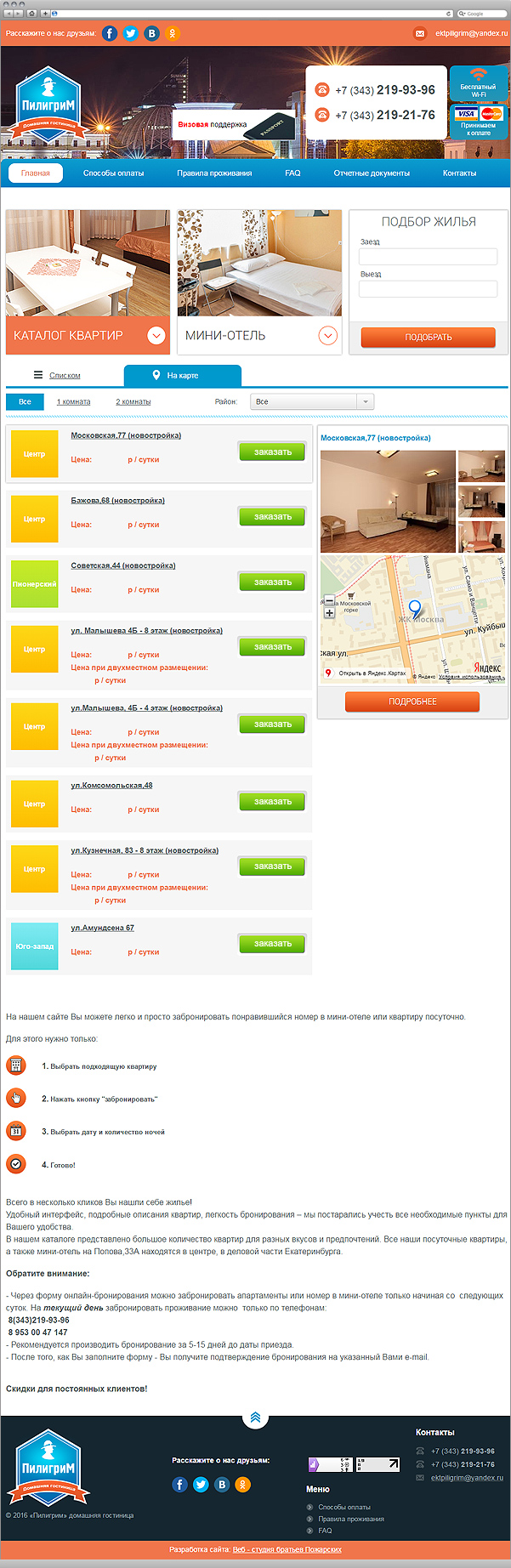Open Правила проживания menu item
Viewport: 511px width, 1568px height.
pos(214,173)
